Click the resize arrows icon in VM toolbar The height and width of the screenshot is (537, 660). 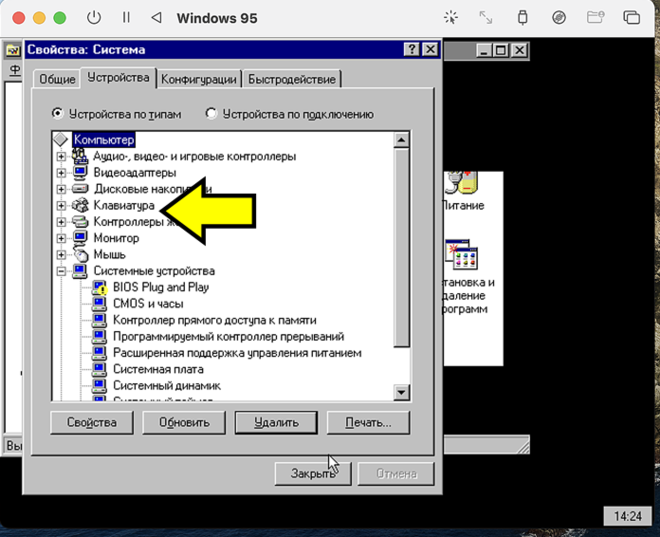pos(486,18)
